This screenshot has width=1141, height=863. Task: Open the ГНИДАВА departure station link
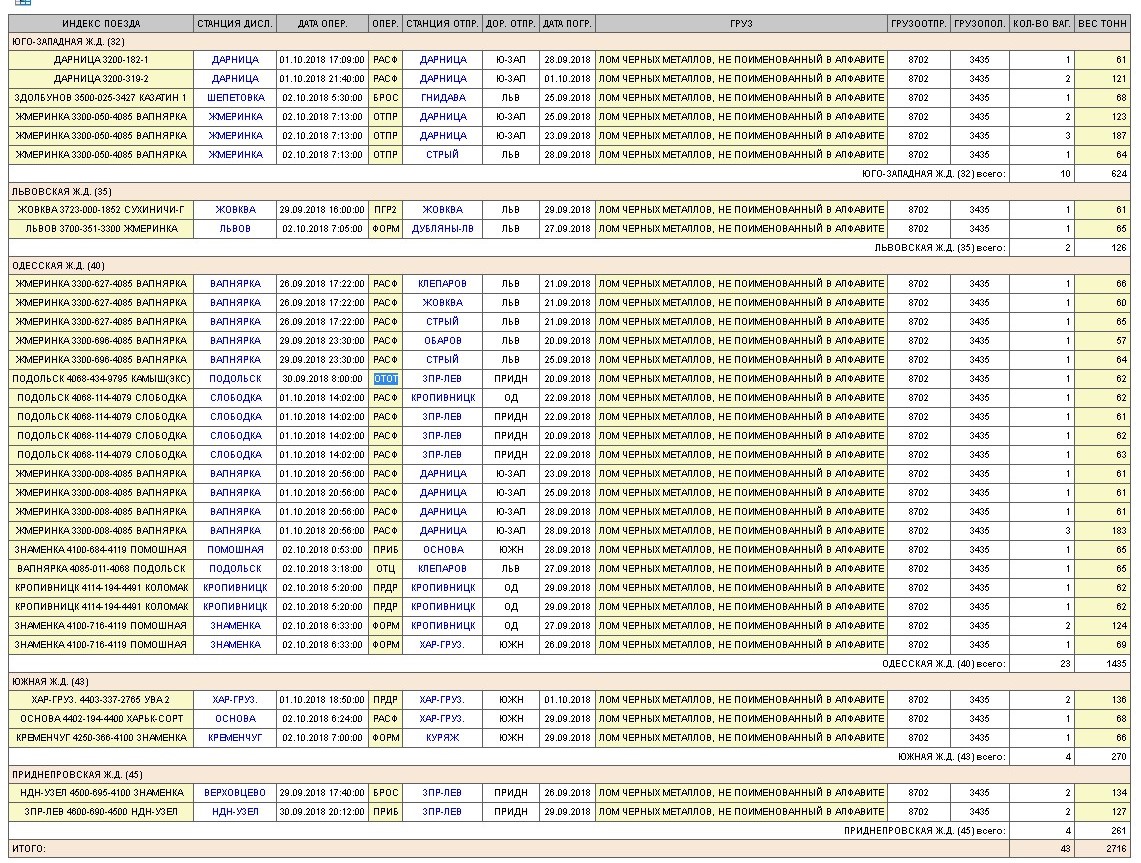click(442, 98)
